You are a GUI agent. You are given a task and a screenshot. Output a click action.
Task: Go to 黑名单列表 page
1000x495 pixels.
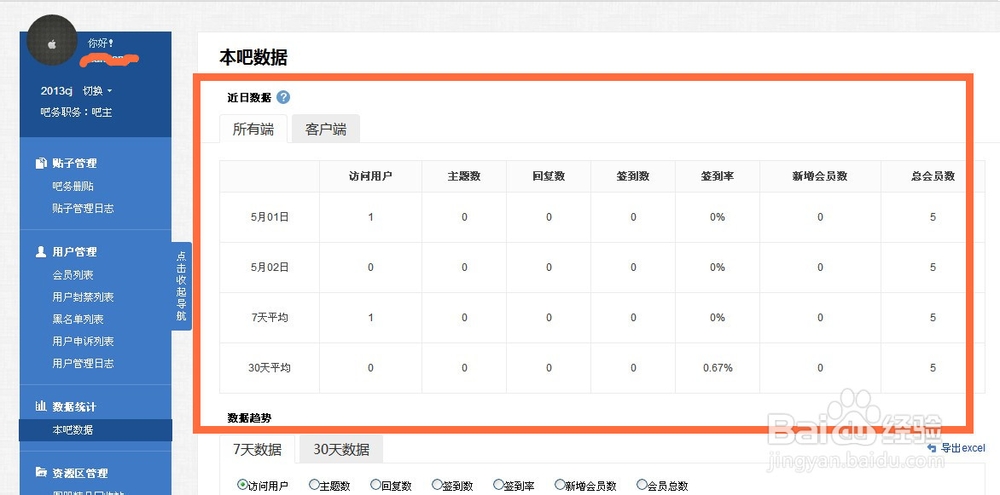pyautogui.click(x=78, y=319)
